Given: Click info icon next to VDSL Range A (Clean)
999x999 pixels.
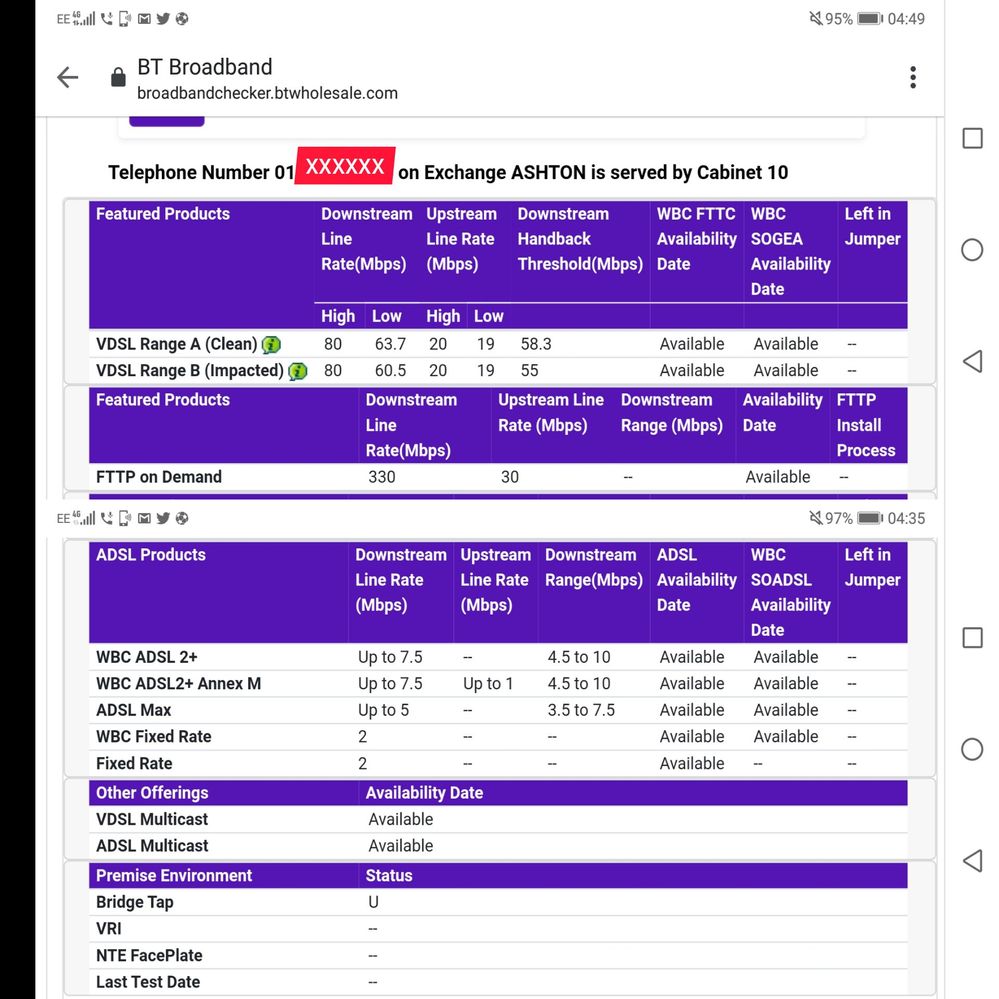Looking at the screenshot, I should (x=271, y=345).
